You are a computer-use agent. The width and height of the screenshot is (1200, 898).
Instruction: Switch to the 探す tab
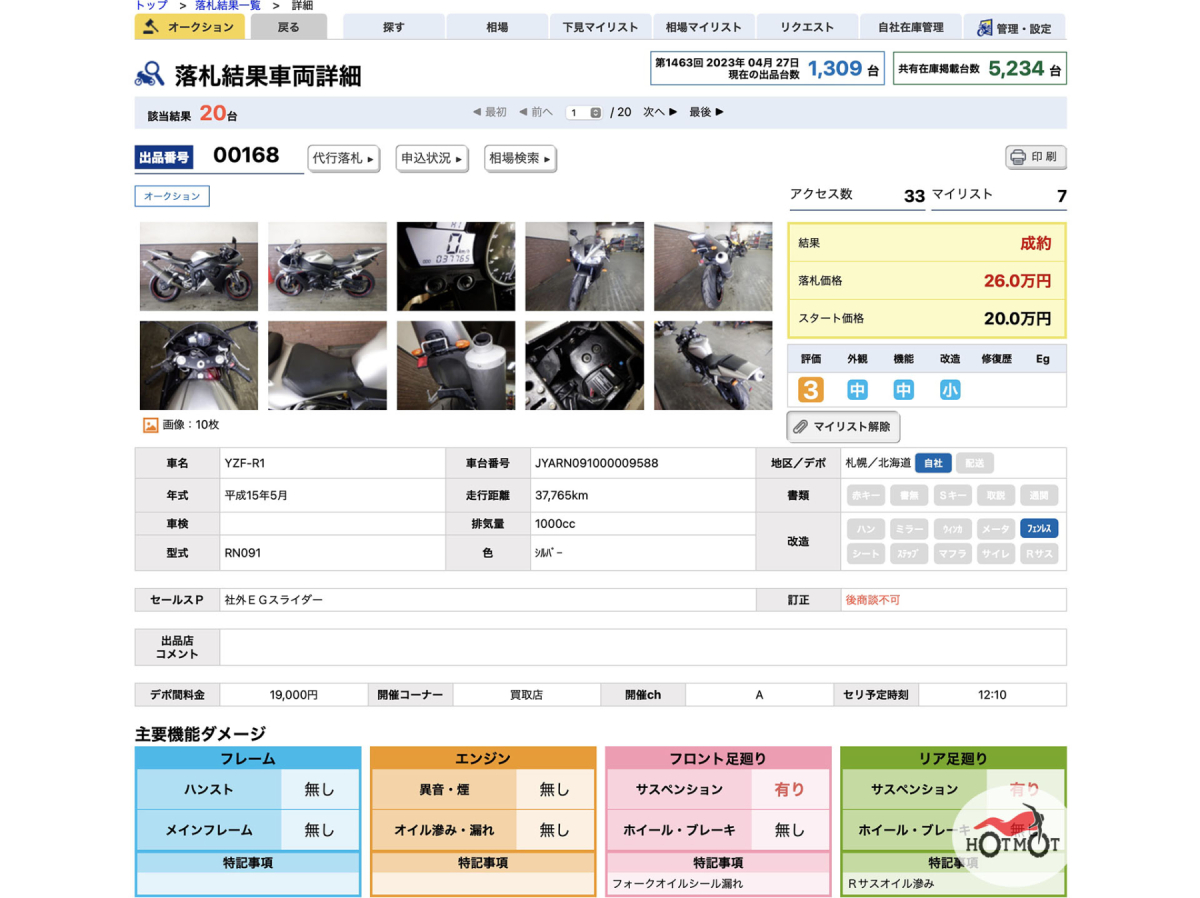[394, 27]
